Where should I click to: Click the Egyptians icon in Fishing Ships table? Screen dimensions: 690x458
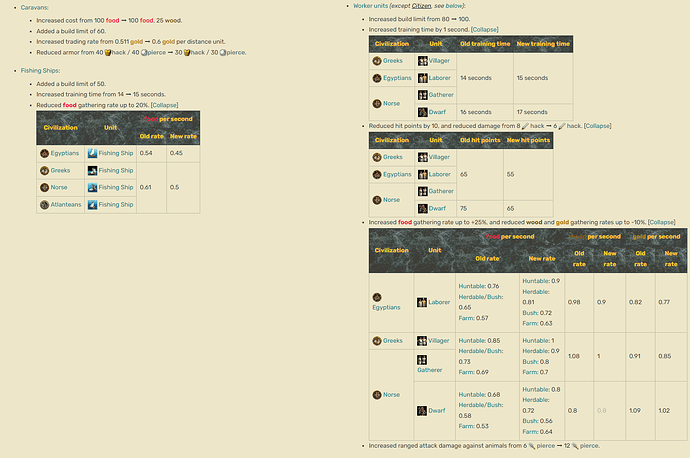[x=45, y=153]
